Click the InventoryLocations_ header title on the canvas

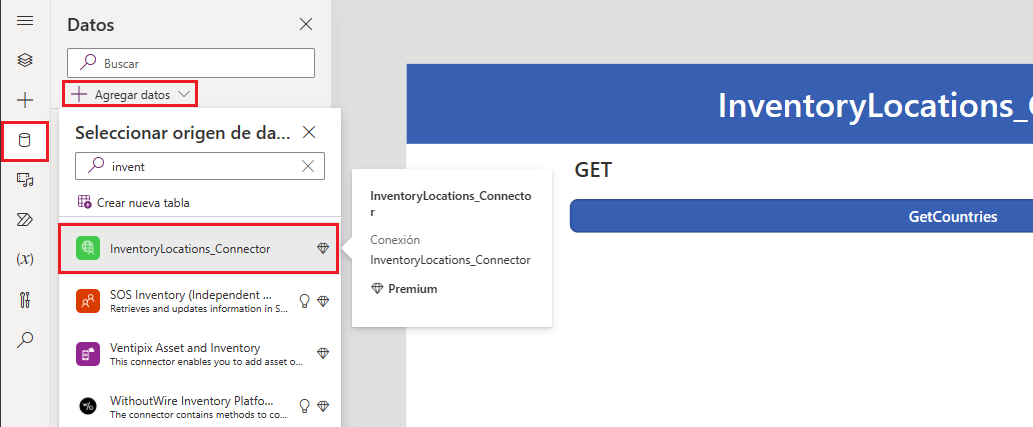click(x=875, y=105)
